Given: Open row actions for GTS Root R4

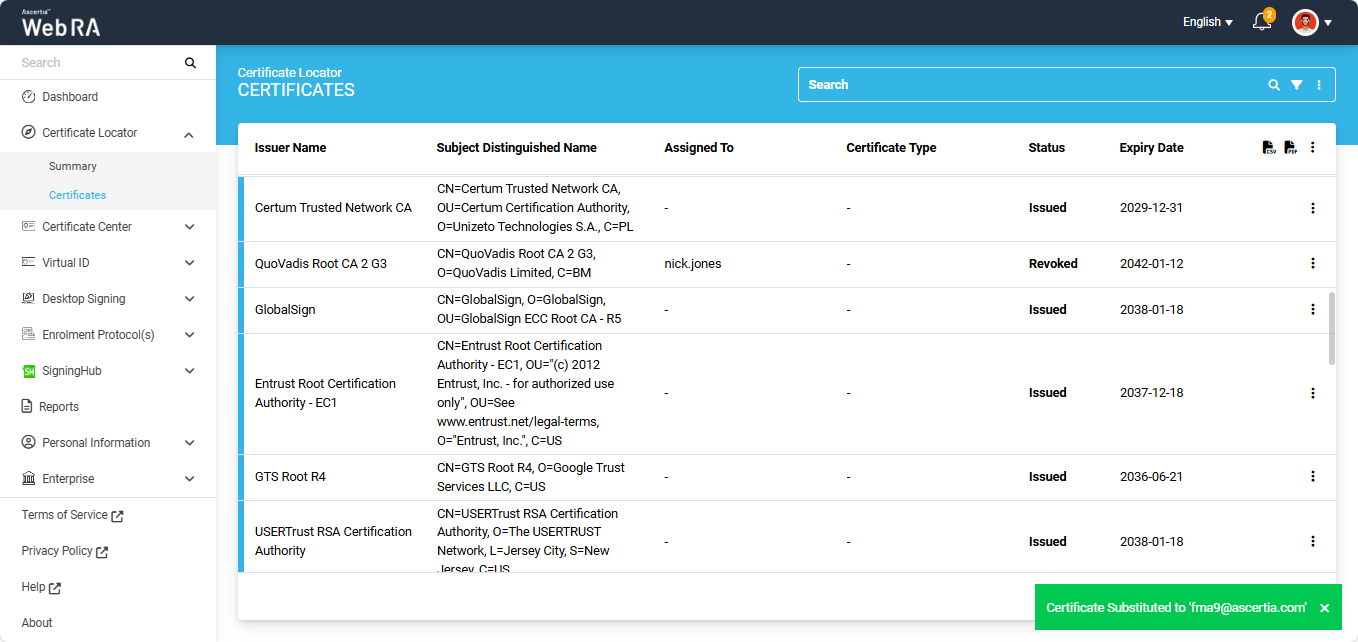Looking at the screenshot, I should 1313,477.
